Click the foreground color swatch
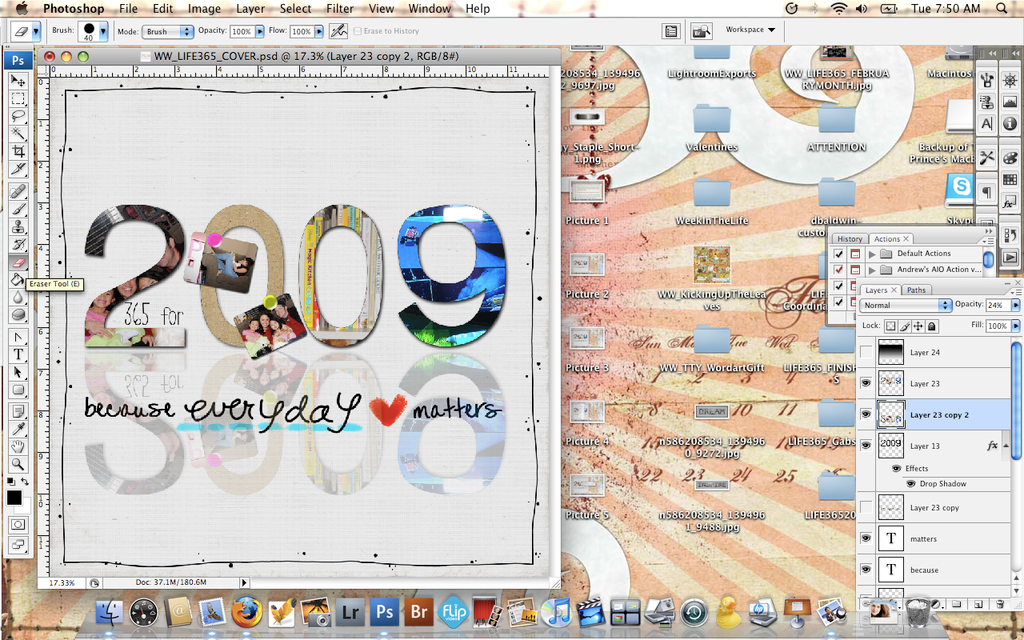The image size is (1024, 640). pos(14,496)
